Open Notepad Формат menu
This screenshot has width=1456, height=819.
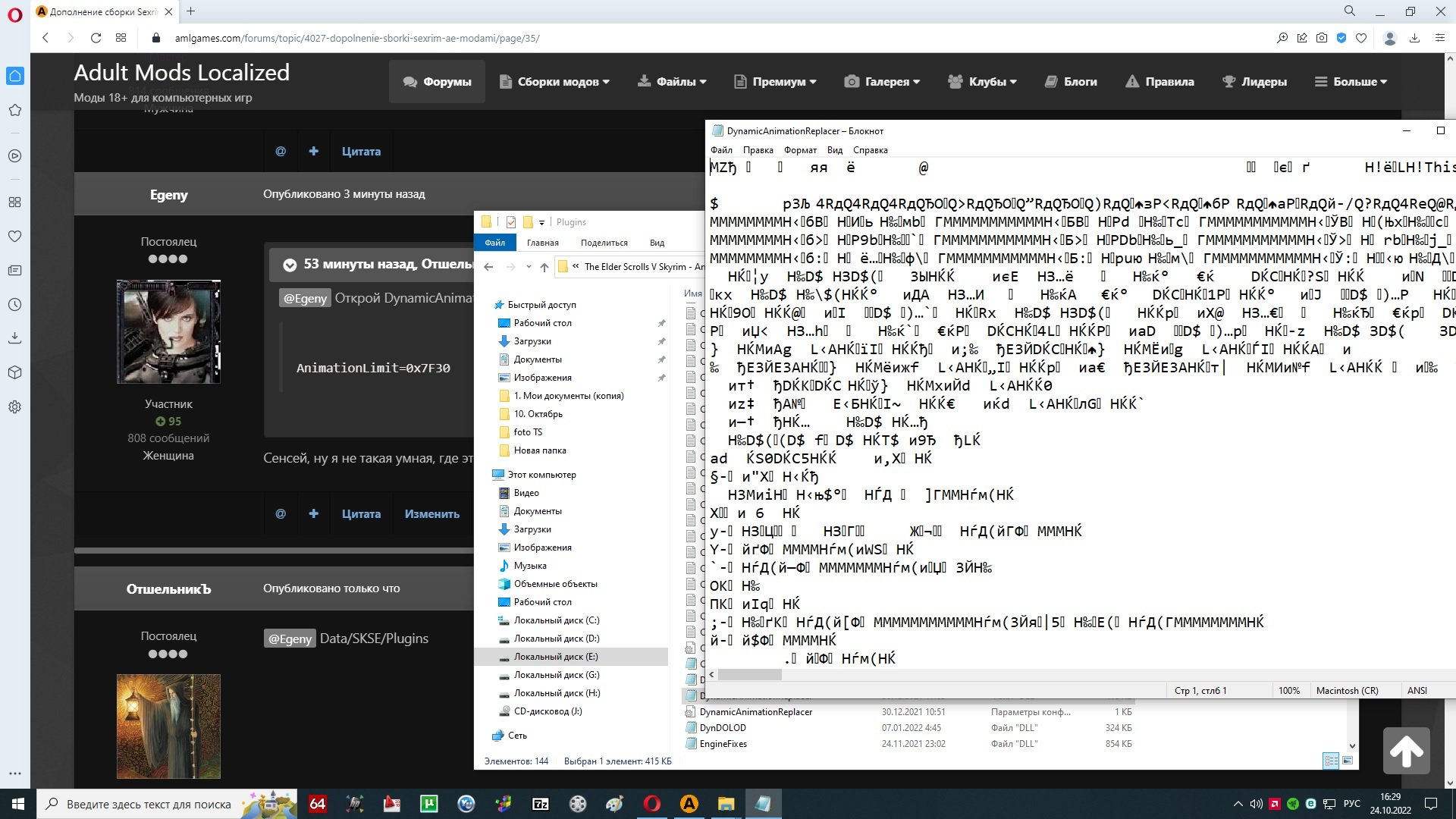[x=799, y=150]
